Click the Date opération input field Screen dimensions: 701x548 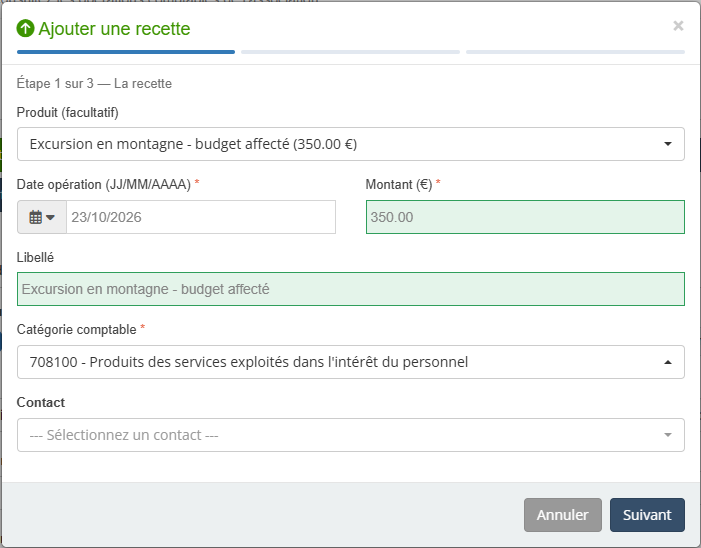click(201, 217)
